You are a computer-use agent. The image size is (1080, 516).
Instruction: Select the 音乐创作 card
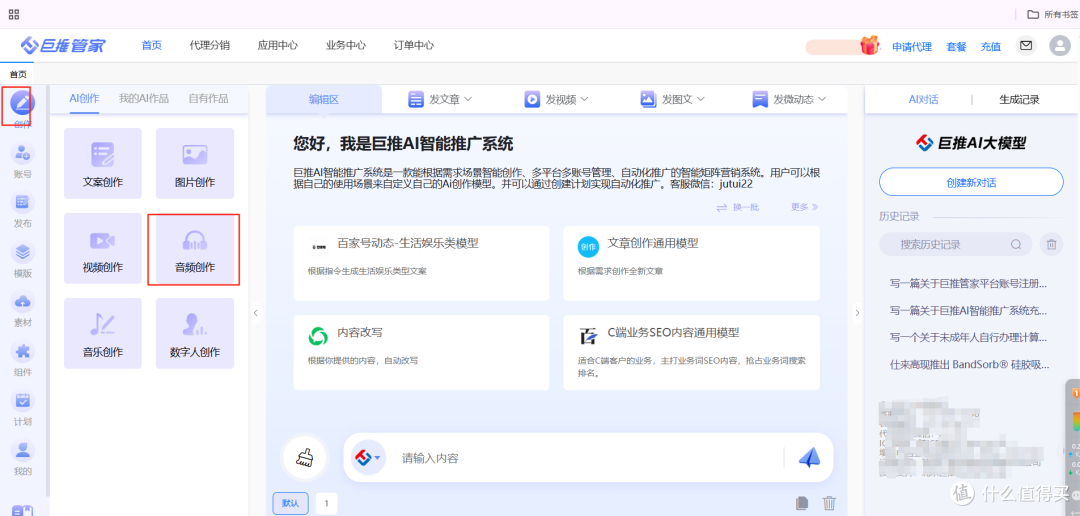pyautogui.click(x=103, y=333)
